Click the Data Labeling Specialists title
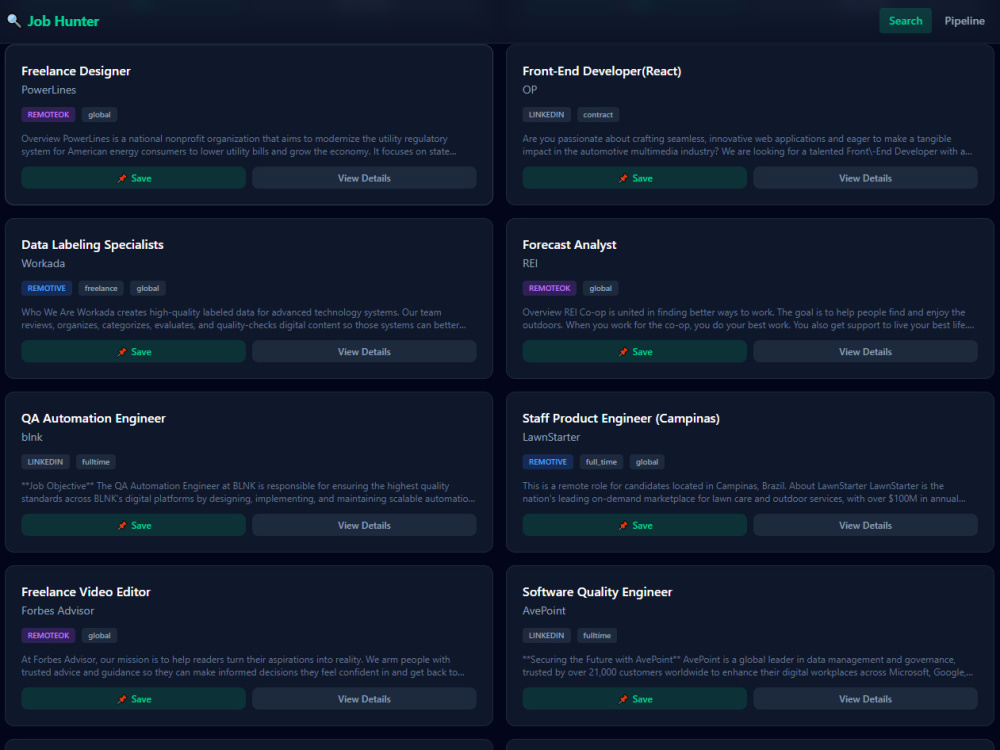 (92, 244)
